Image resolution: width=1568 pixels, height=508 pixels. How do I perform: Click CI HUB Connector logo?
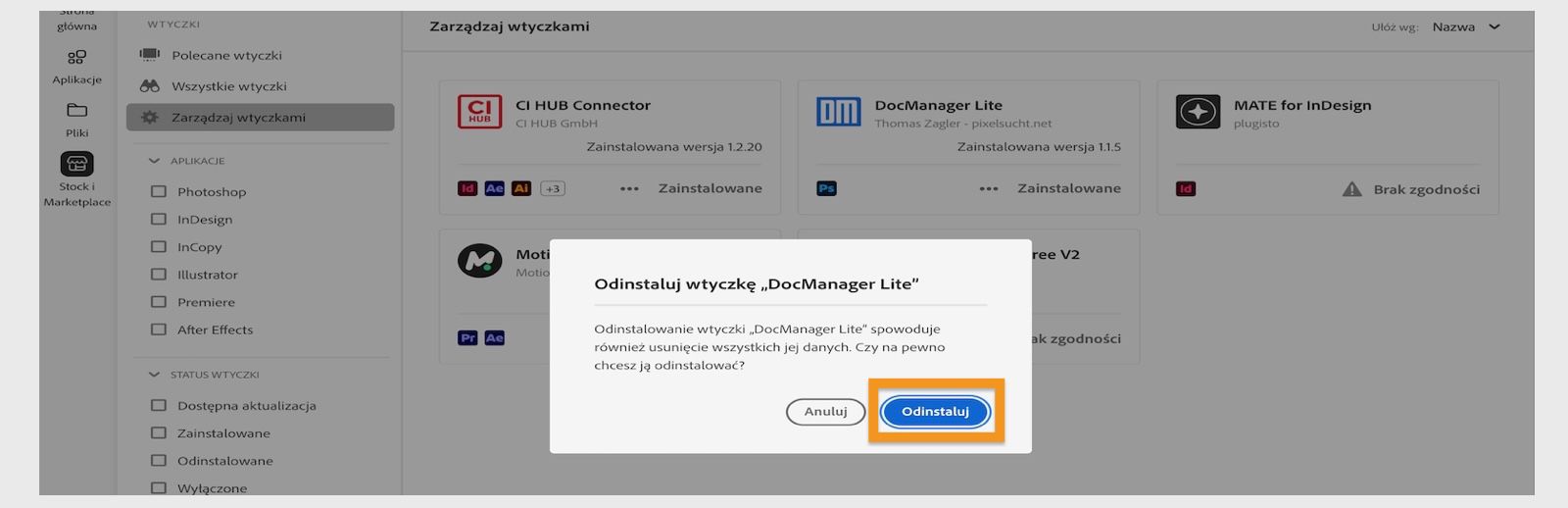pos(479,112)
